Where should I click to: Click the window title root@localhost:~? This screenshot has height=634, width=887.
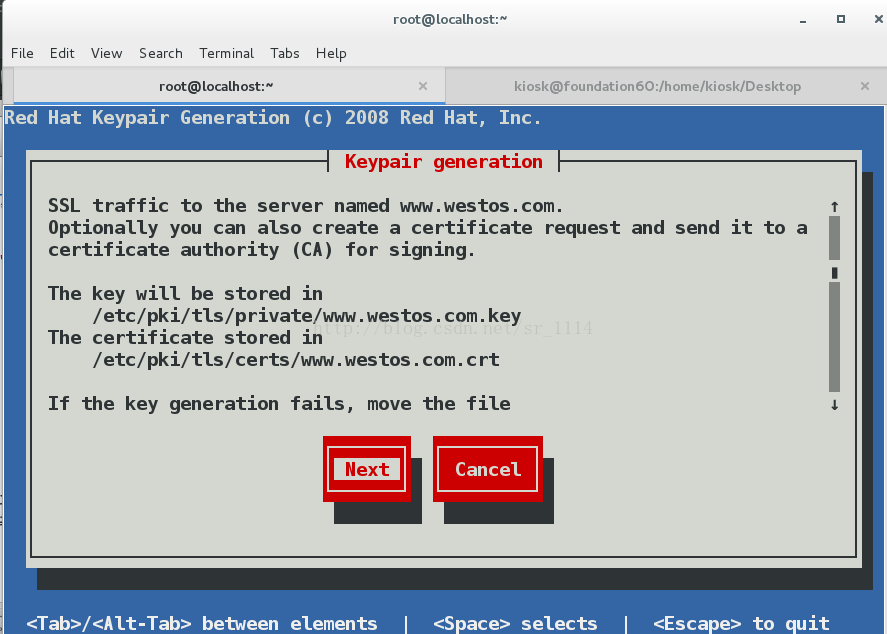(x=450, y=20)
